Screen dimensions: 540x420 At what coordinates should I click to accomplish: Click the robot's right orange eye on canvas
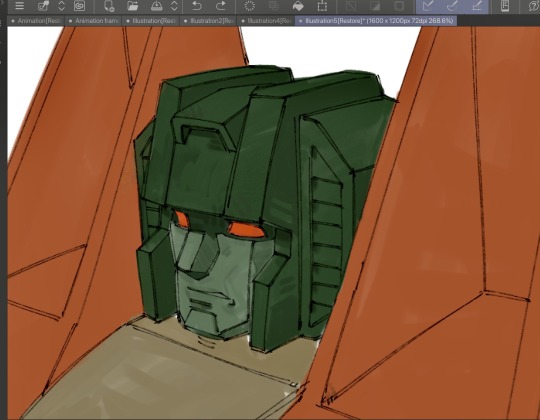tap(246, 230)
